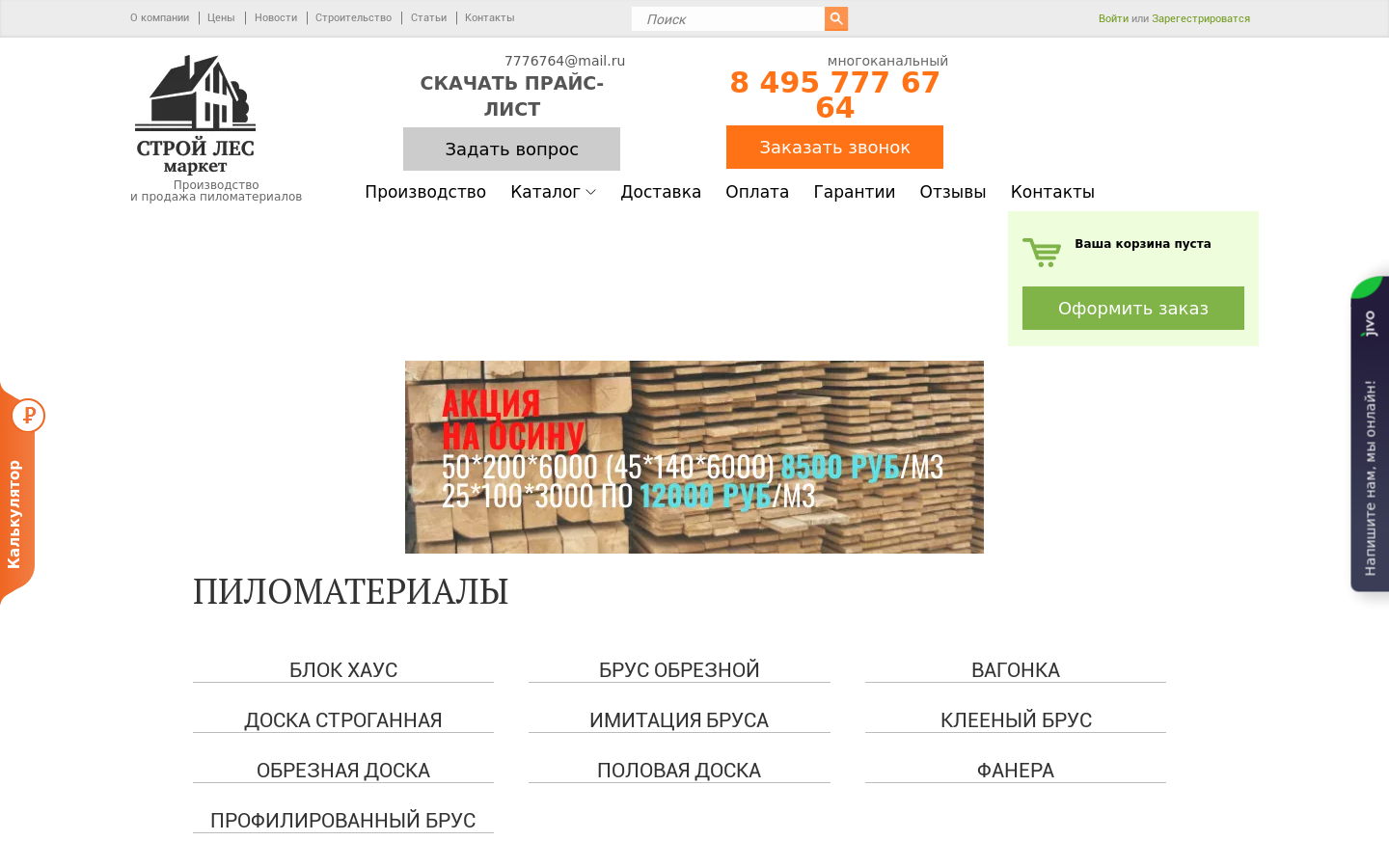The height and width of the screenshot is (868, 1389).
Task: Open the КЛЕЕНЫЙ БРУС category link
Action: click(1016, 720)
